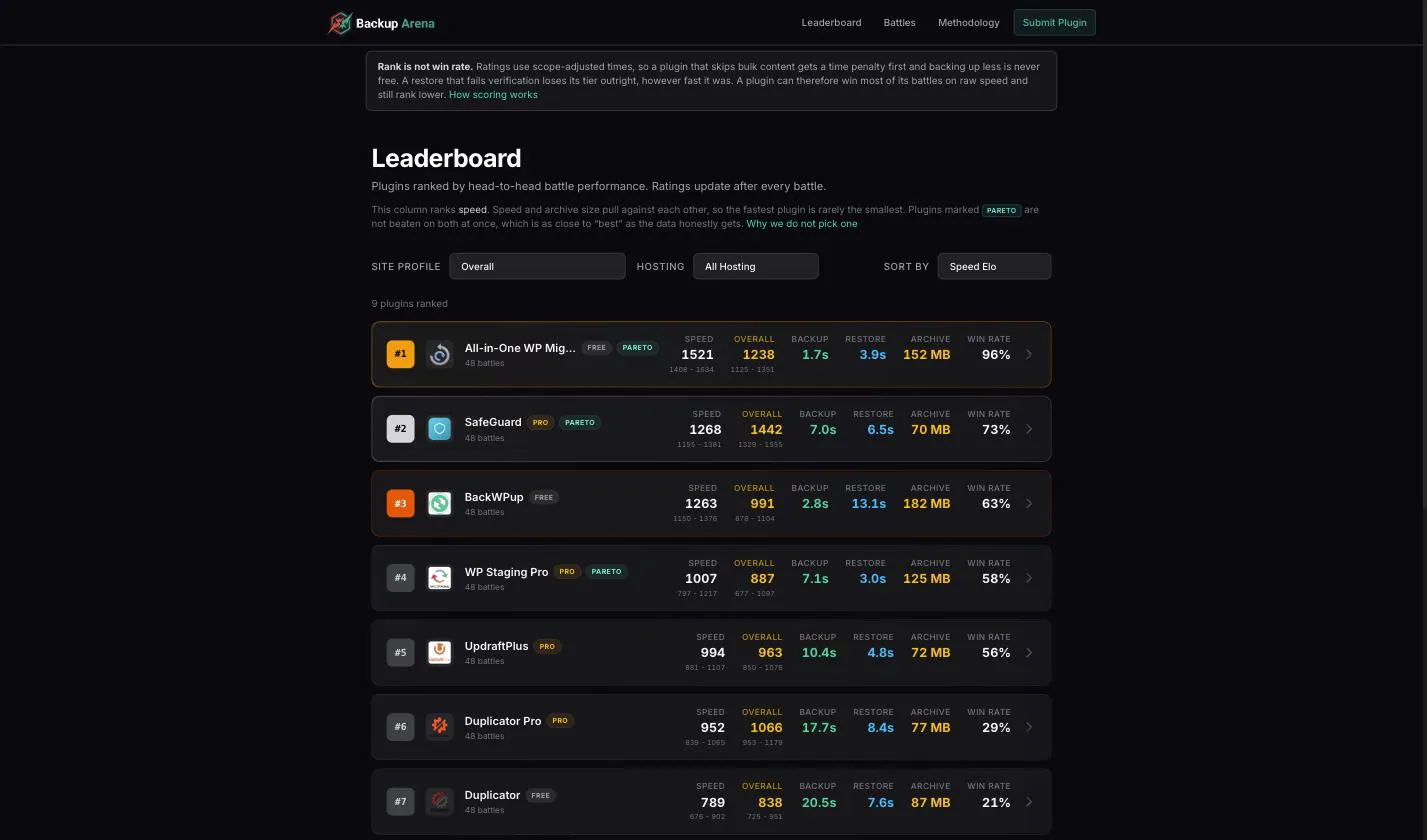Open the Hosting dropdown showing All Hosting
1427x840 pixels.
(x=755, y=266)
